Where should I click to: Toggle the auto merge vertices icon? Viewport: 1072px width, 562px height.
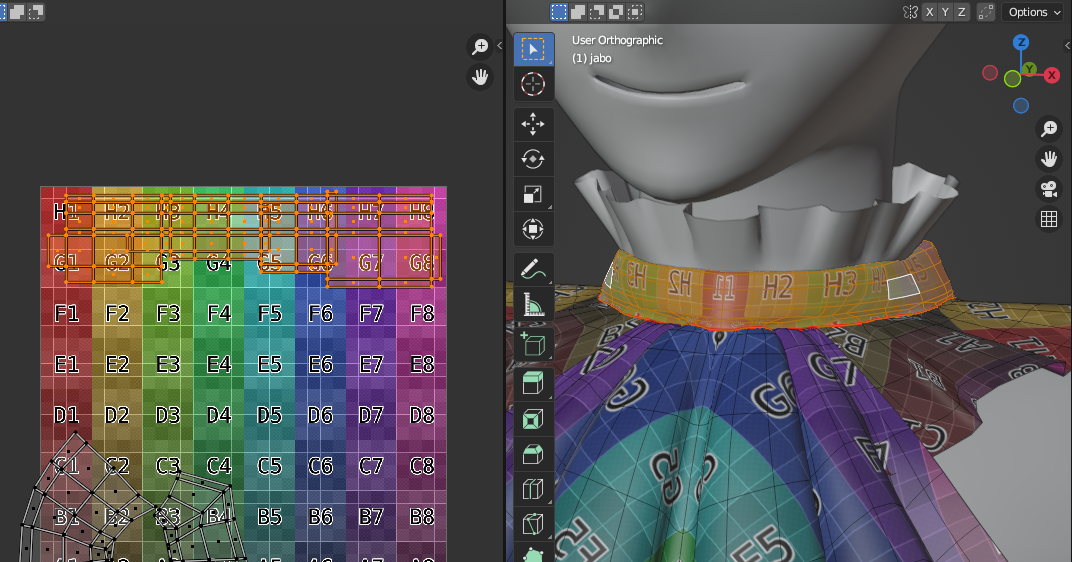[986, 12]
